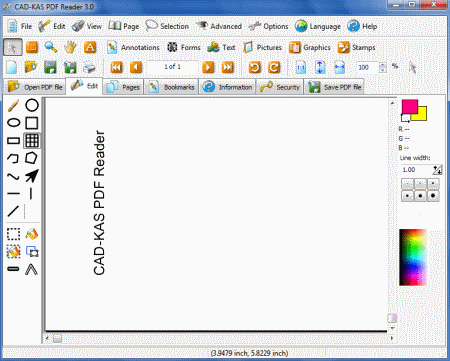This screenshot has height=361, width=450.
Task: Switch to the Security tab
Action: coord(280,87)
